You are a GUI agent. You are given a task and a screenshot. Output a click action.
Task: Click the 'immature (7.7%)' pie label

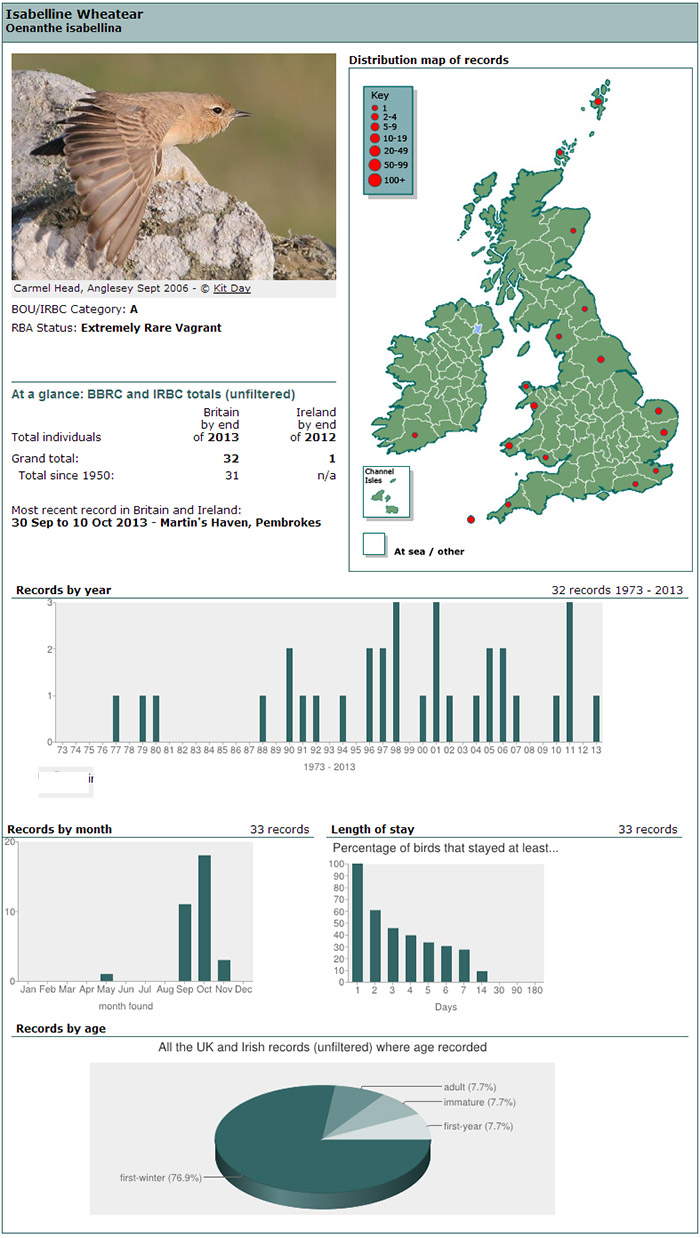click(x=478, y=1102)
